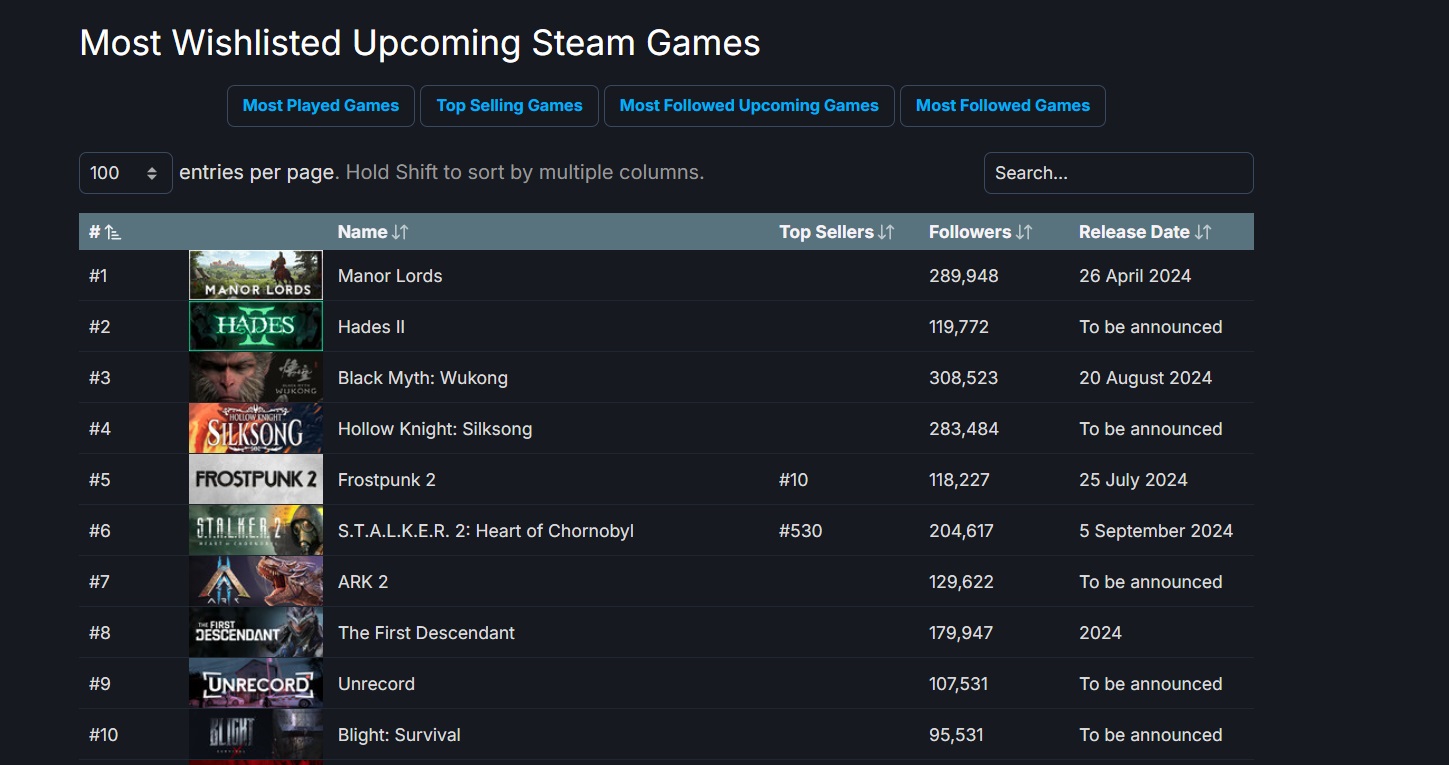This screenshot has height=765, width=1449.
Task: Click ARK 2 banner image
Action: pos(256,581)
